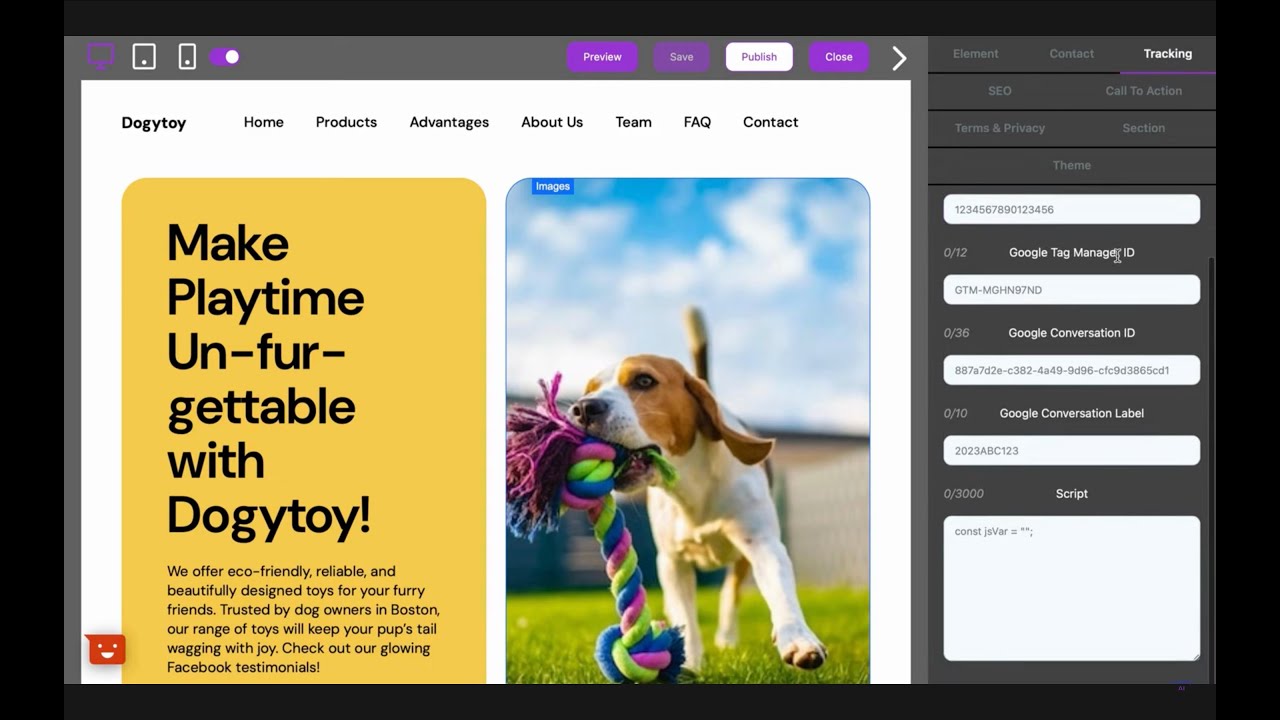1280x720 pixels.
Task: Click the Images label tag on photo
Action: (x=552, y=186)
